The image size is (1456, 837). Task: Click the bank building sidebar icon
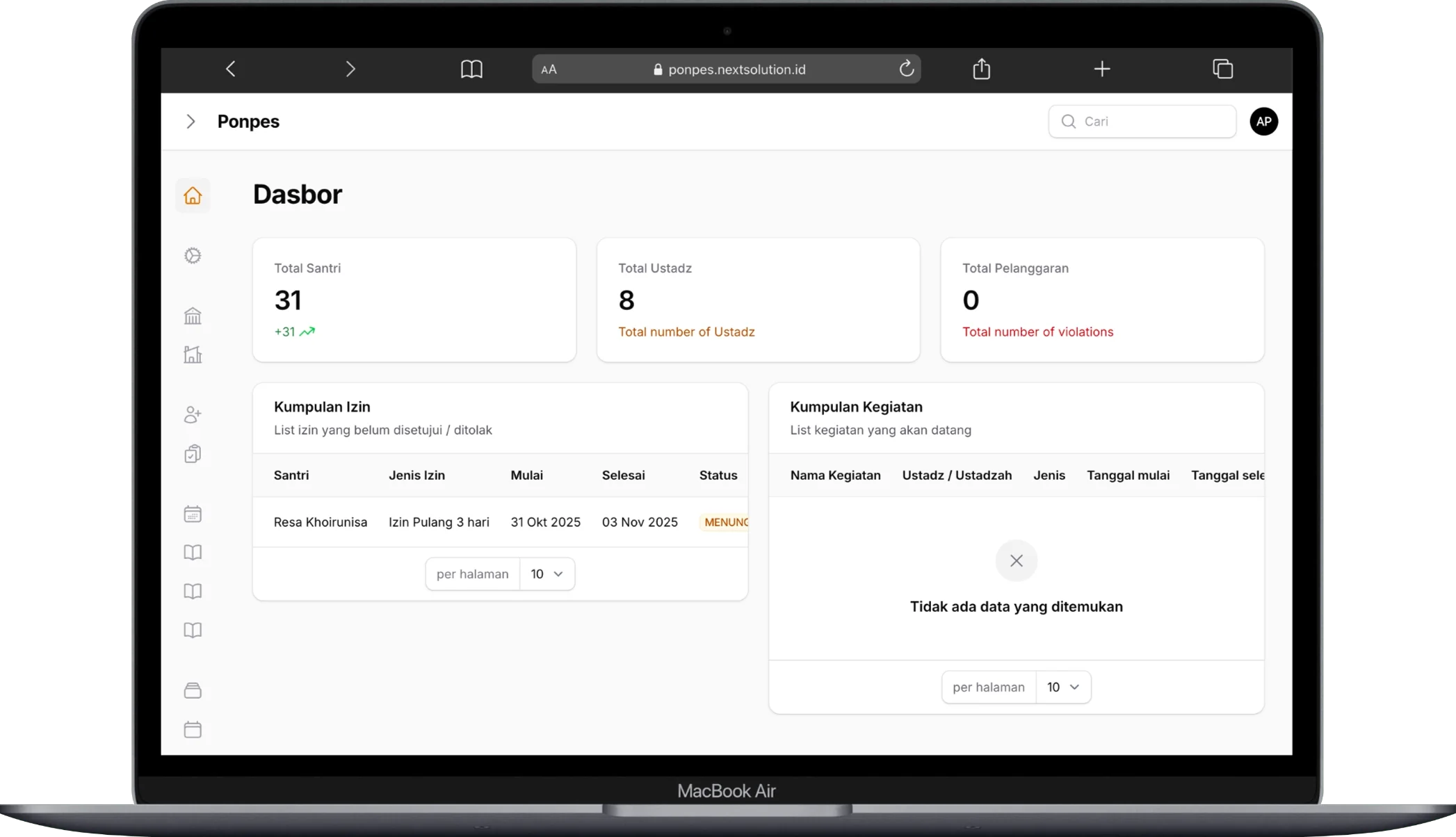(x=193, y=316)
